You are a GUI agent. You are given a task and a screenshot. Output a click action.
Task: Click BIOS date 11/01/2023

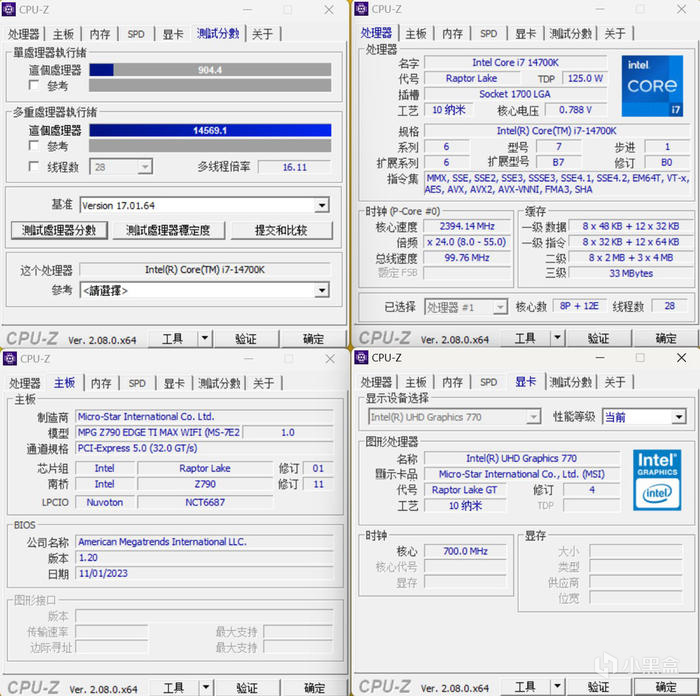tap(204, 573)
